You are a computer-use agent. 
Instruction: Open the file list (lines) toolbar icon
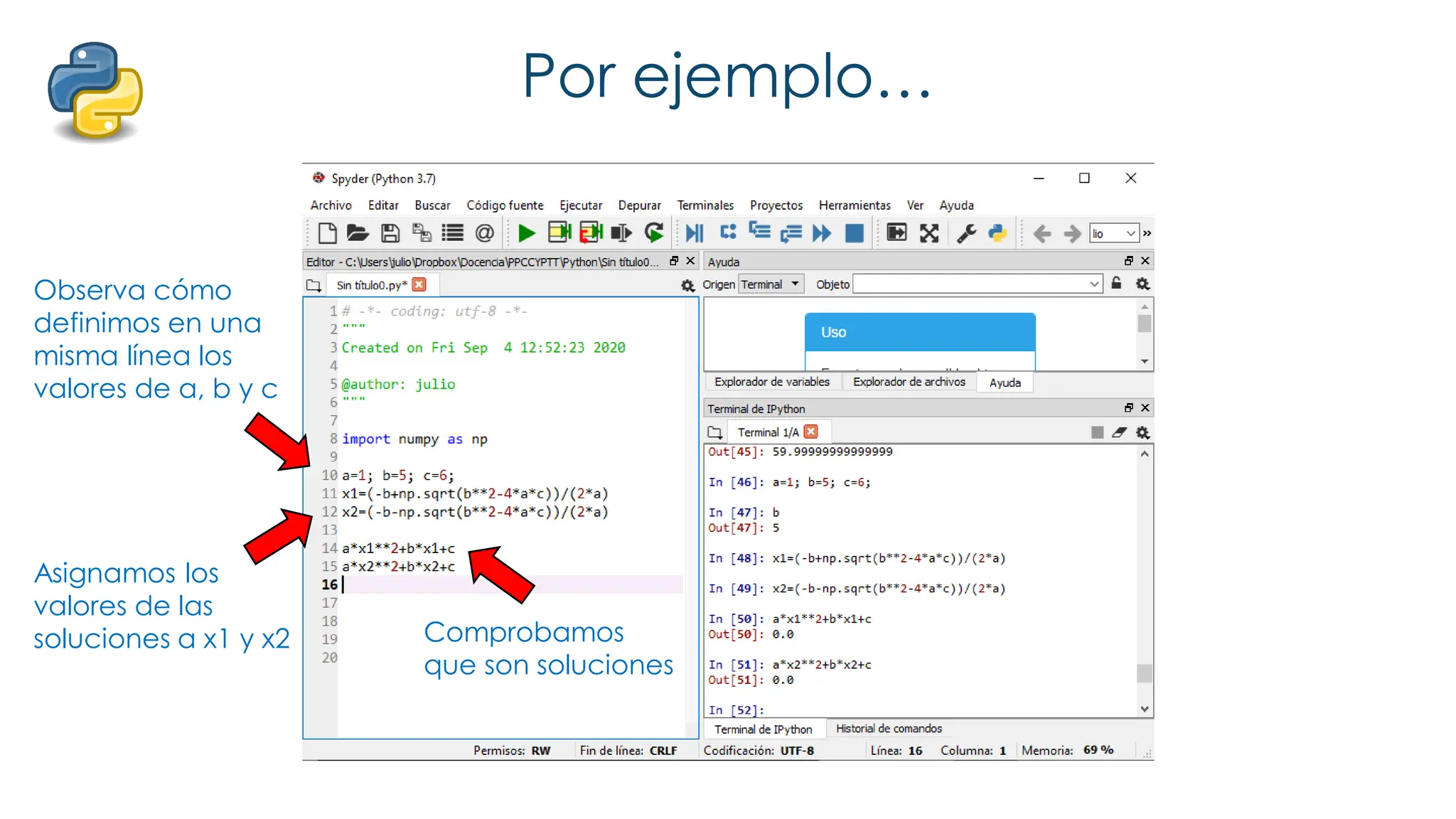(x=453, y=233)
